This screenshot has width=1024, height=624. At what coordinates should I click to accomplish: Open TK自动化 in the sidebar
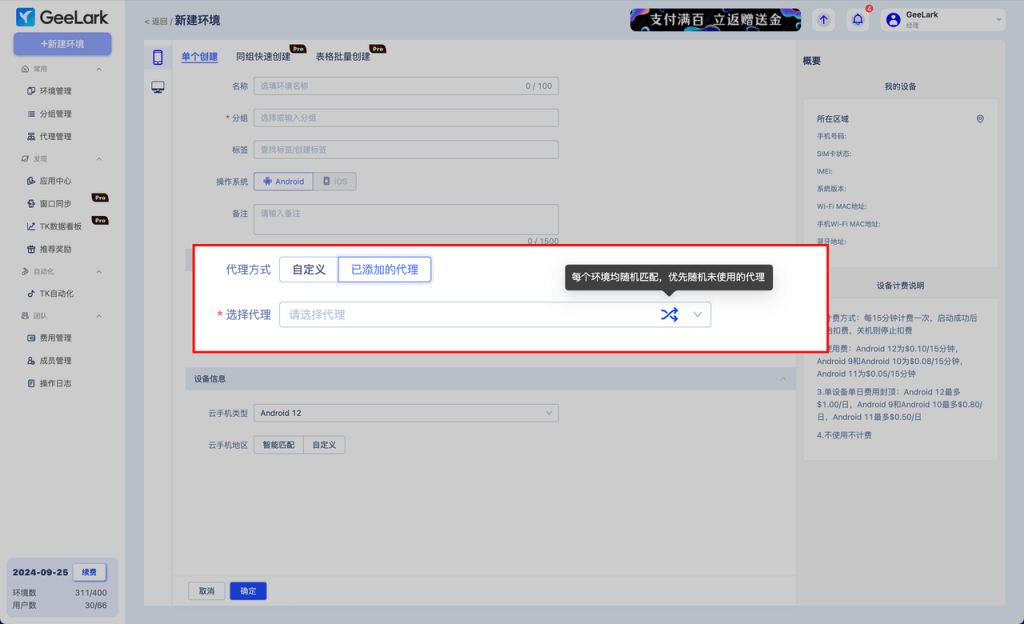(x=56, y=293)
